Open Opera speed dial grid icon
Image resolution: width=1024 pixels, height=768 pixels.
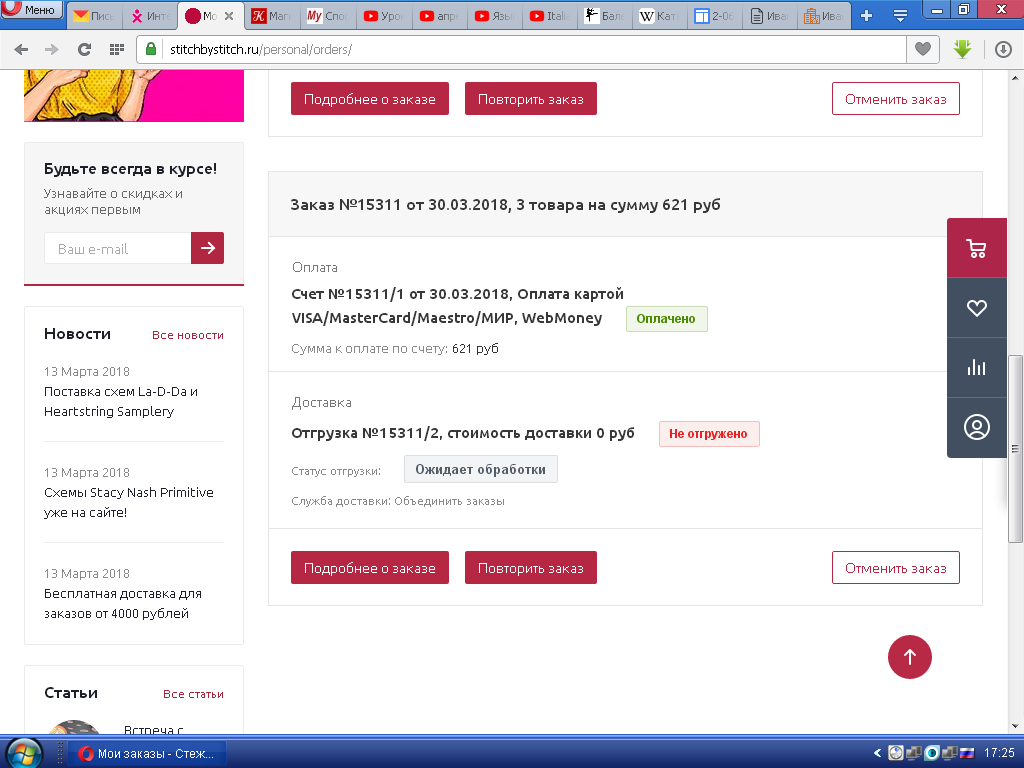pyautogui.click(x=117, y=49)
